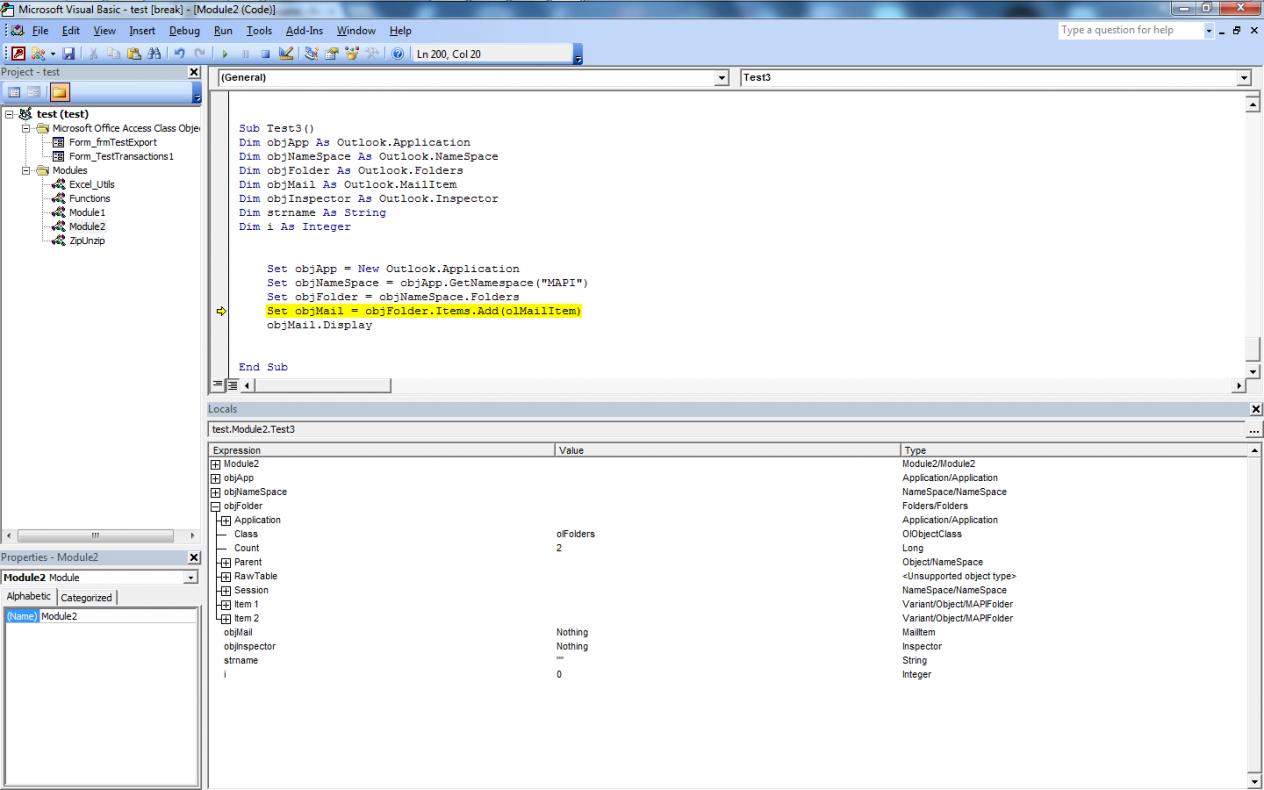1264x790 pixels.
Task: Expand RawTable under objFolder
Action: click(x=226, y=576)
